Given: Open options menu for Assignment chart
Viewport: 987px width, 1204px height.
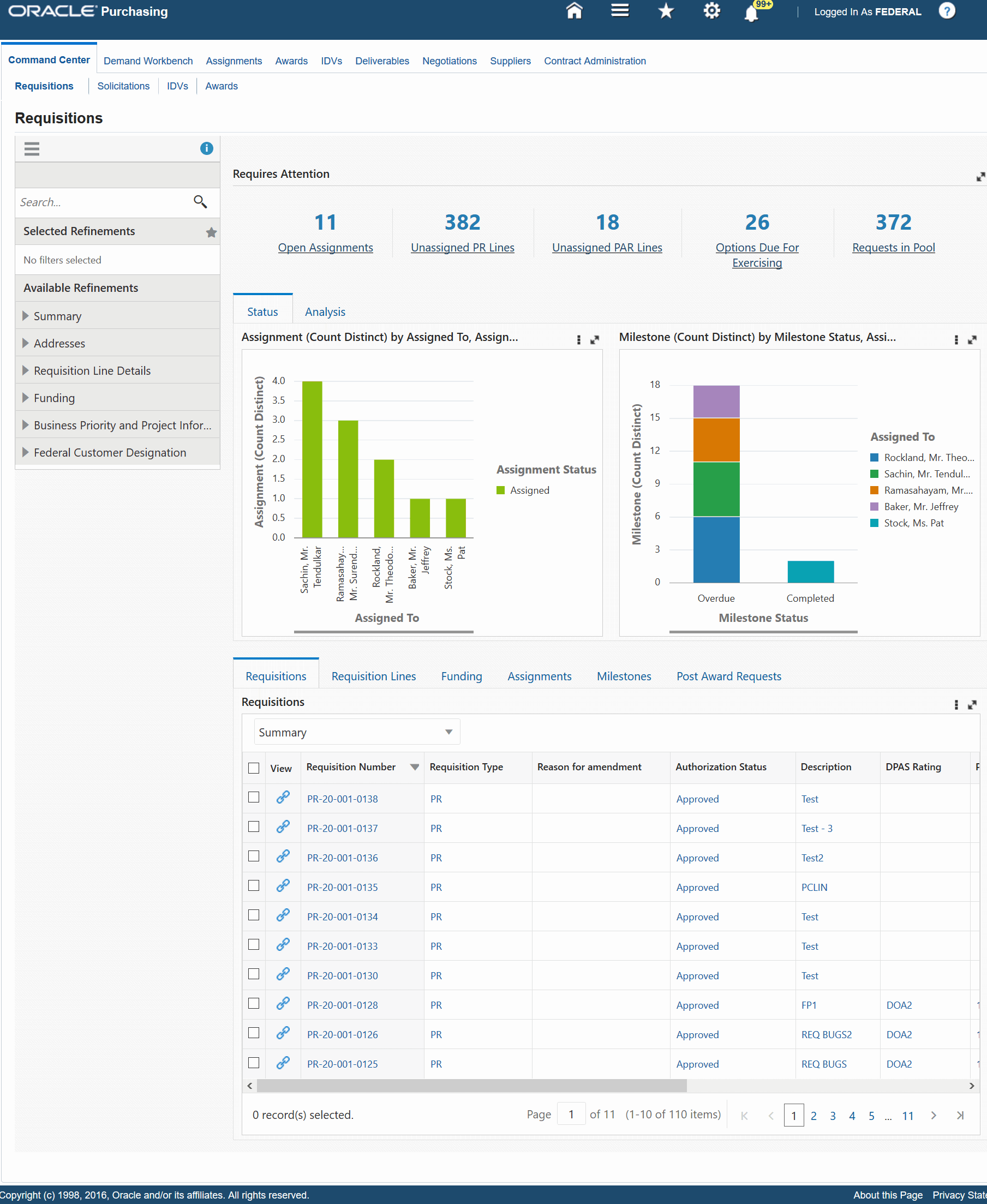Looking at the screenshot, I should tap(579, 339).
